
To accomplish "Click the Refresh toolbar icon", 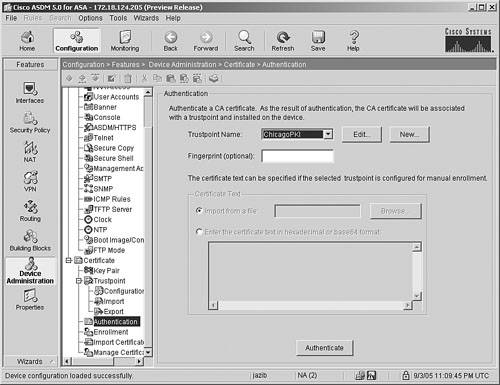I will click(283, 41).
